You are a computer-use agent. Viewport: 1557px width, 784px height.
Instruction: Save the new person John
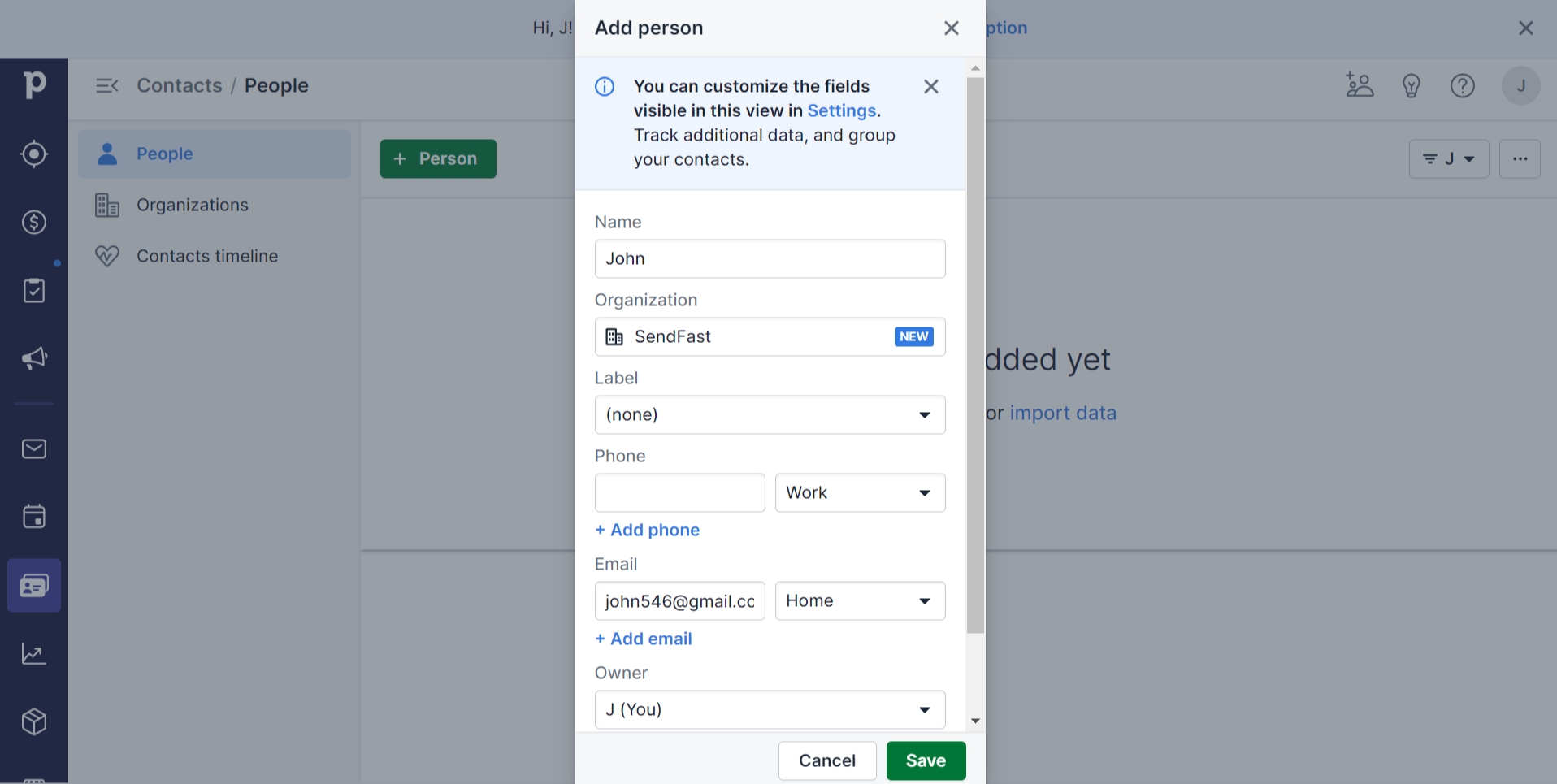coord(926,760)
